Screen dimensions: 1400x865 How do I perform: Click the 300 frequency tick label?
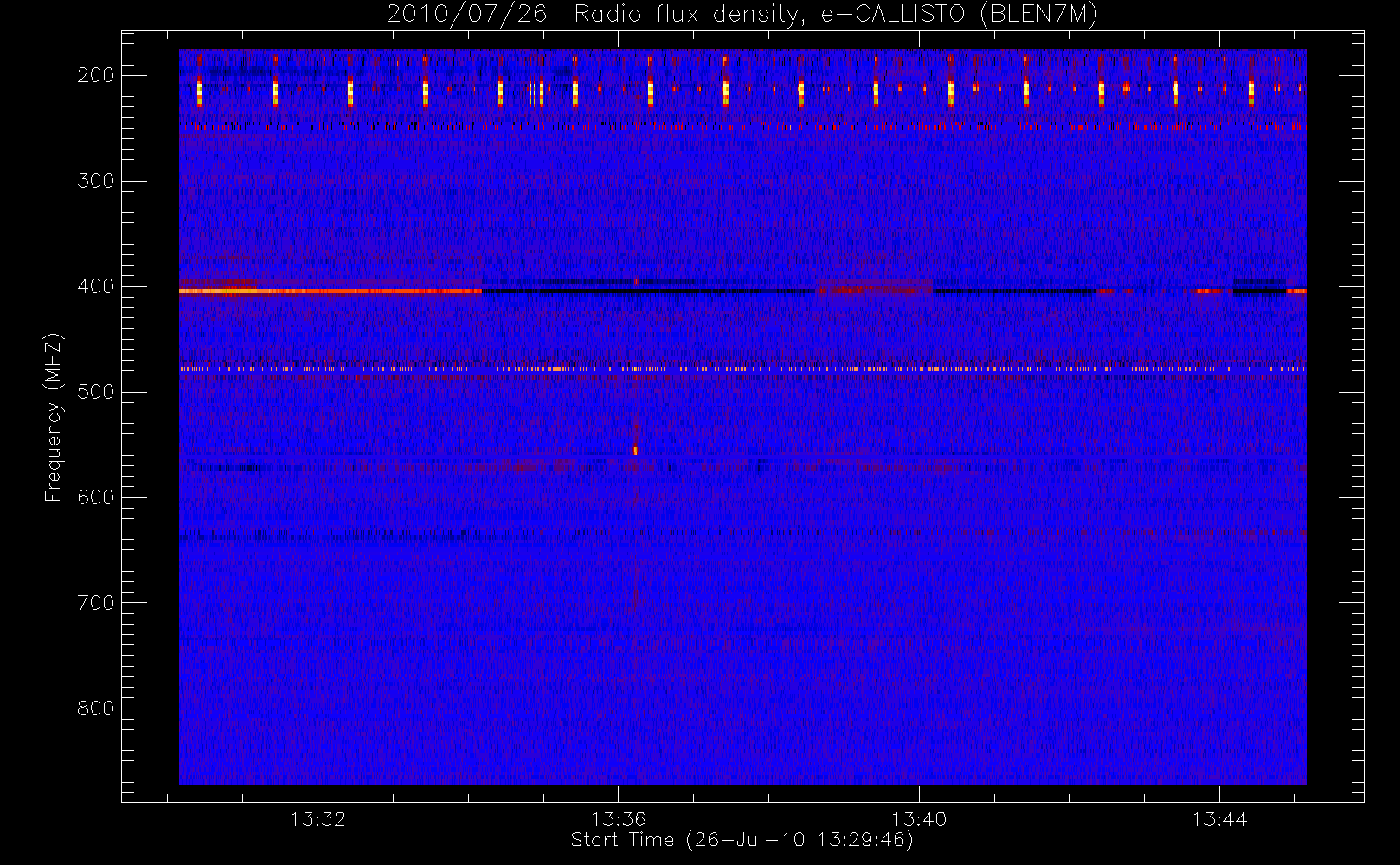tap(96, 181)
